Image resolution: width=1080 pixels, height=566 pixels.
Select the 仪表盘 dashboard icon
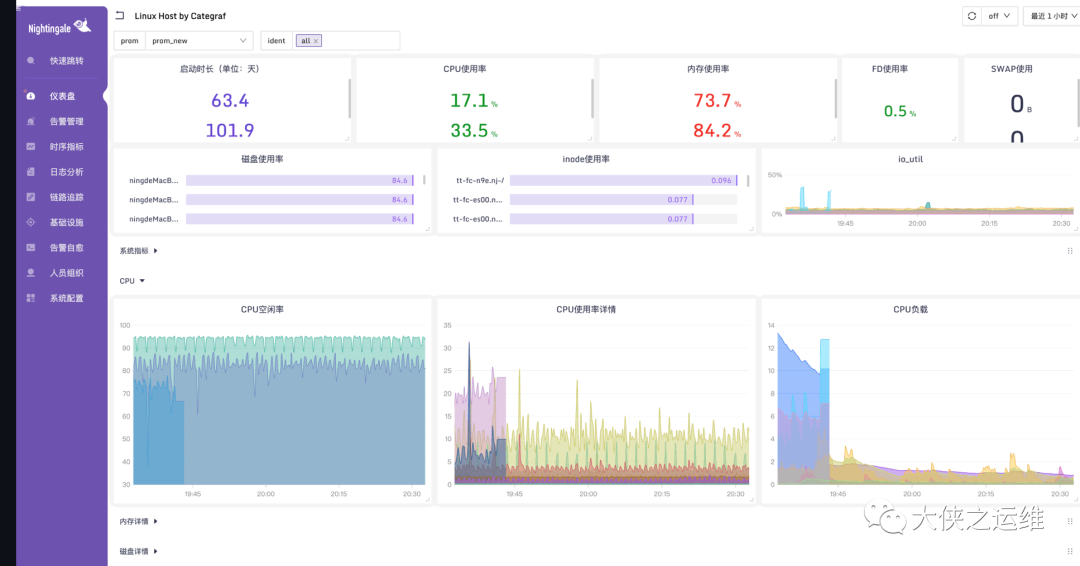[31, 96]
